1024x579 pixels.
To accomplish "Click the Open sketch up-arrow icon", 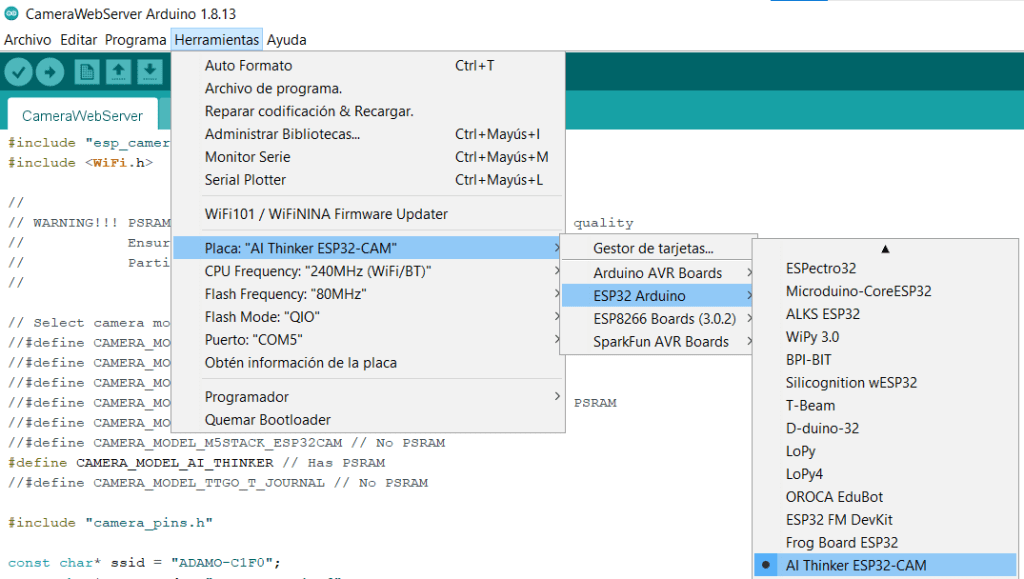I will point(119,72).
